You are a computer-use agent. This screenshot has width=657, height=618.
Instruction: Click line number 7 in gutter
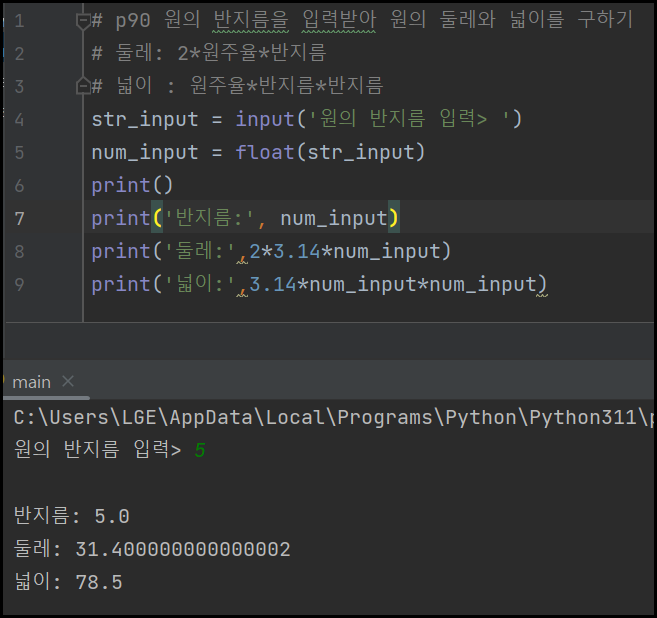(x=19, y=219)
